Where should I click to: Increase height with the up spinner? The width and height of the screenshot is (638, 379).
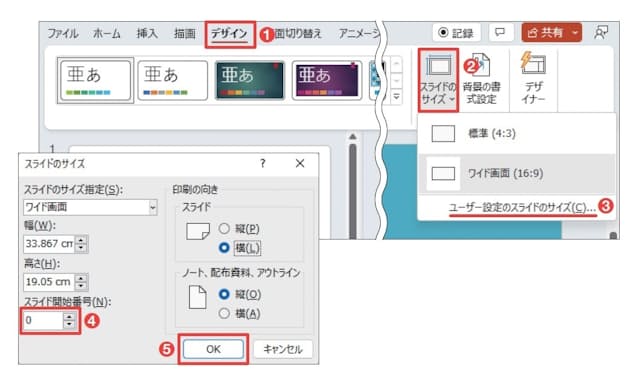click(81, 278)
